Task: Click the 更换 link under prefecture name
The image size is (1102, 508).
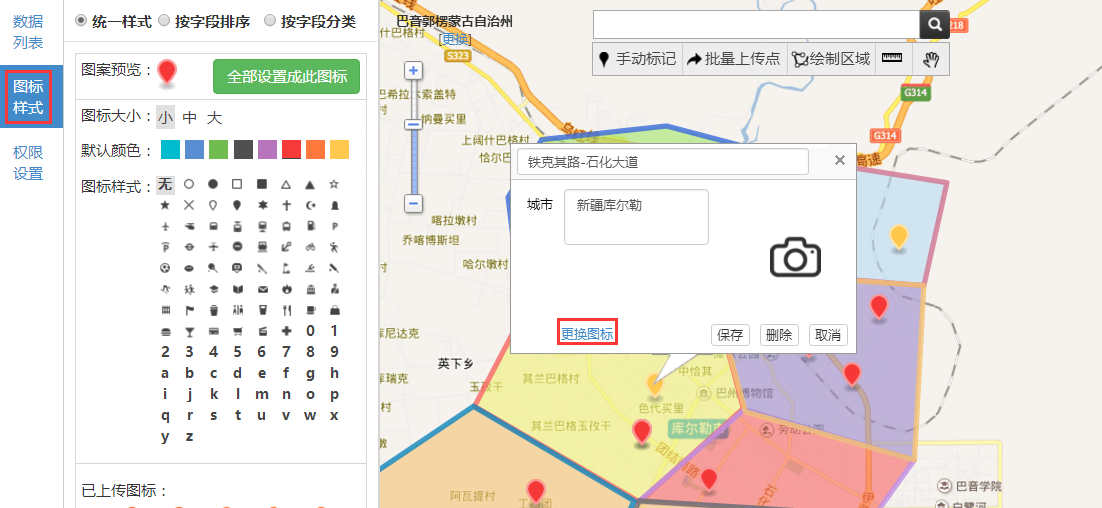Action: coord(454,38)
